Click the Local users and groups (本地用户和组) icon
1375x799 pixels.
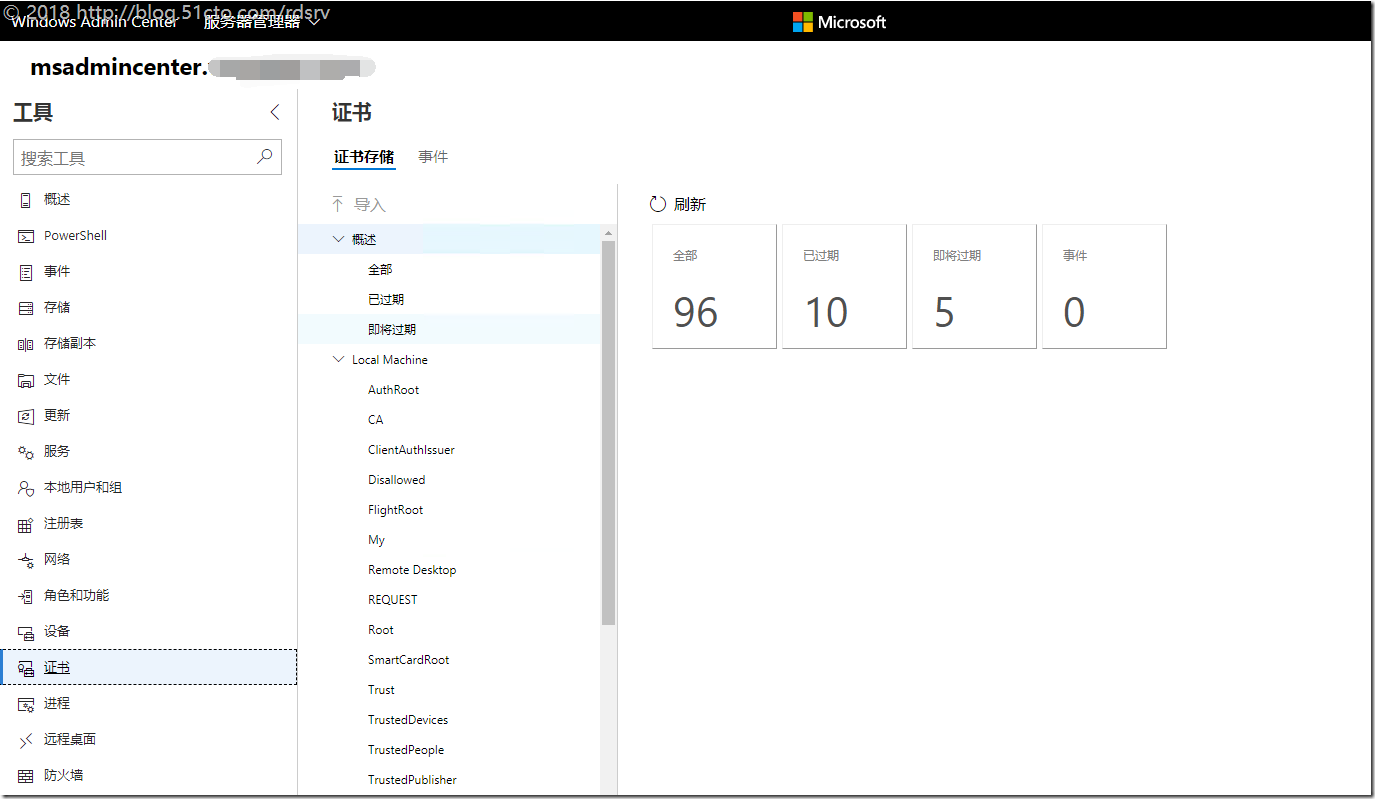[26, 488]
